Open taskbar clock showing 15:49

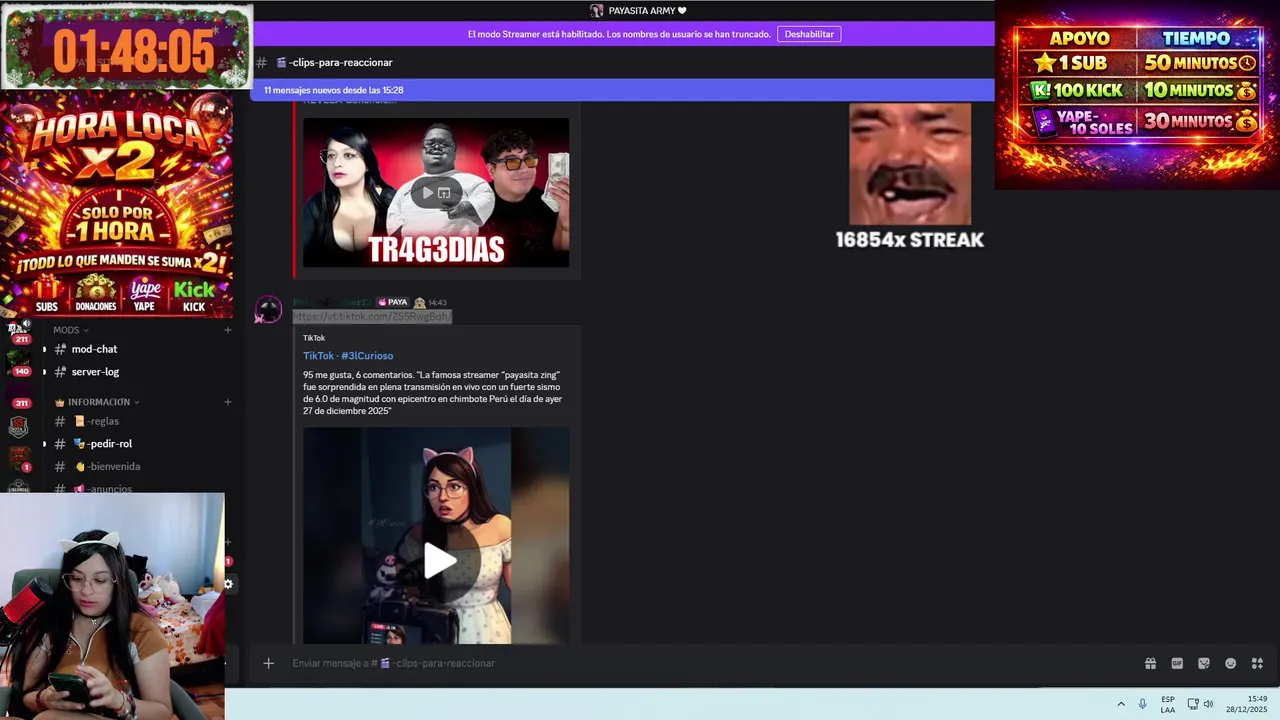point(1247,704)
